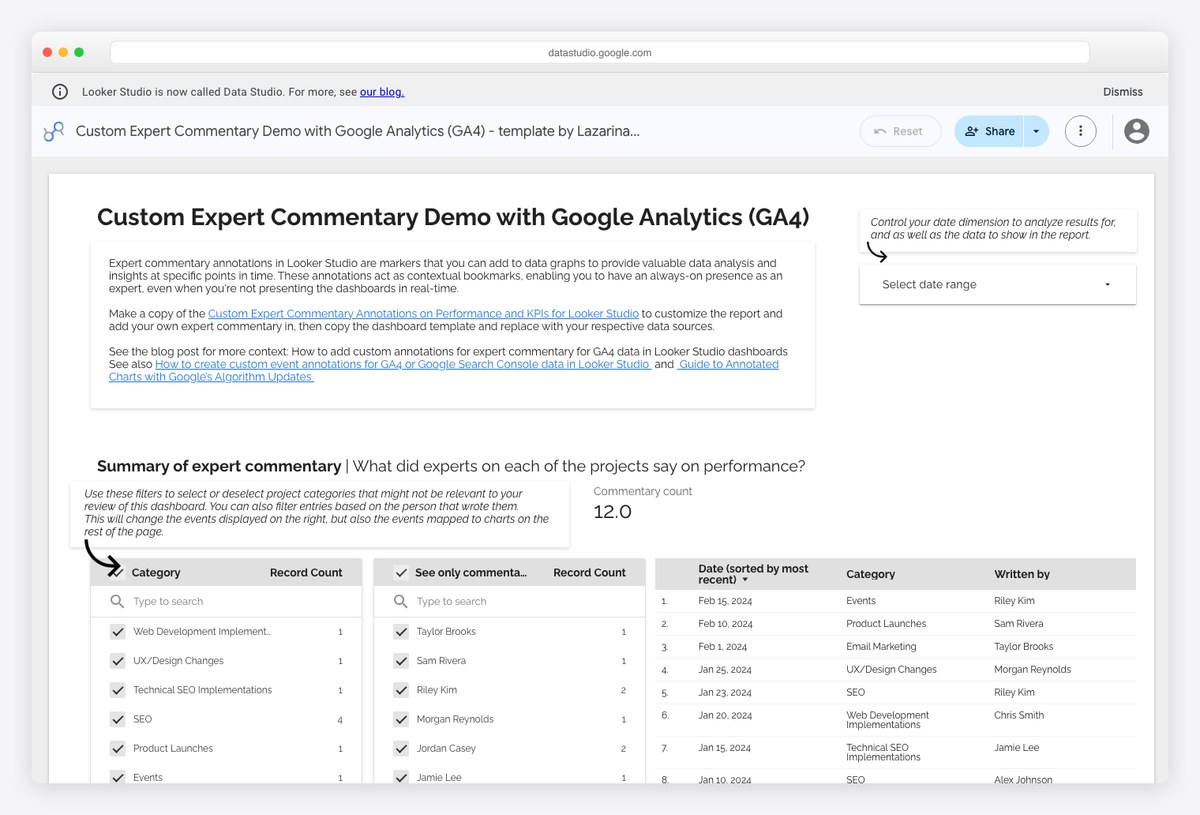Uncheck Taylor Brooks checkbox
Image resolution: width=1200 pixels, height=815 pixels.
click(401, 632)
